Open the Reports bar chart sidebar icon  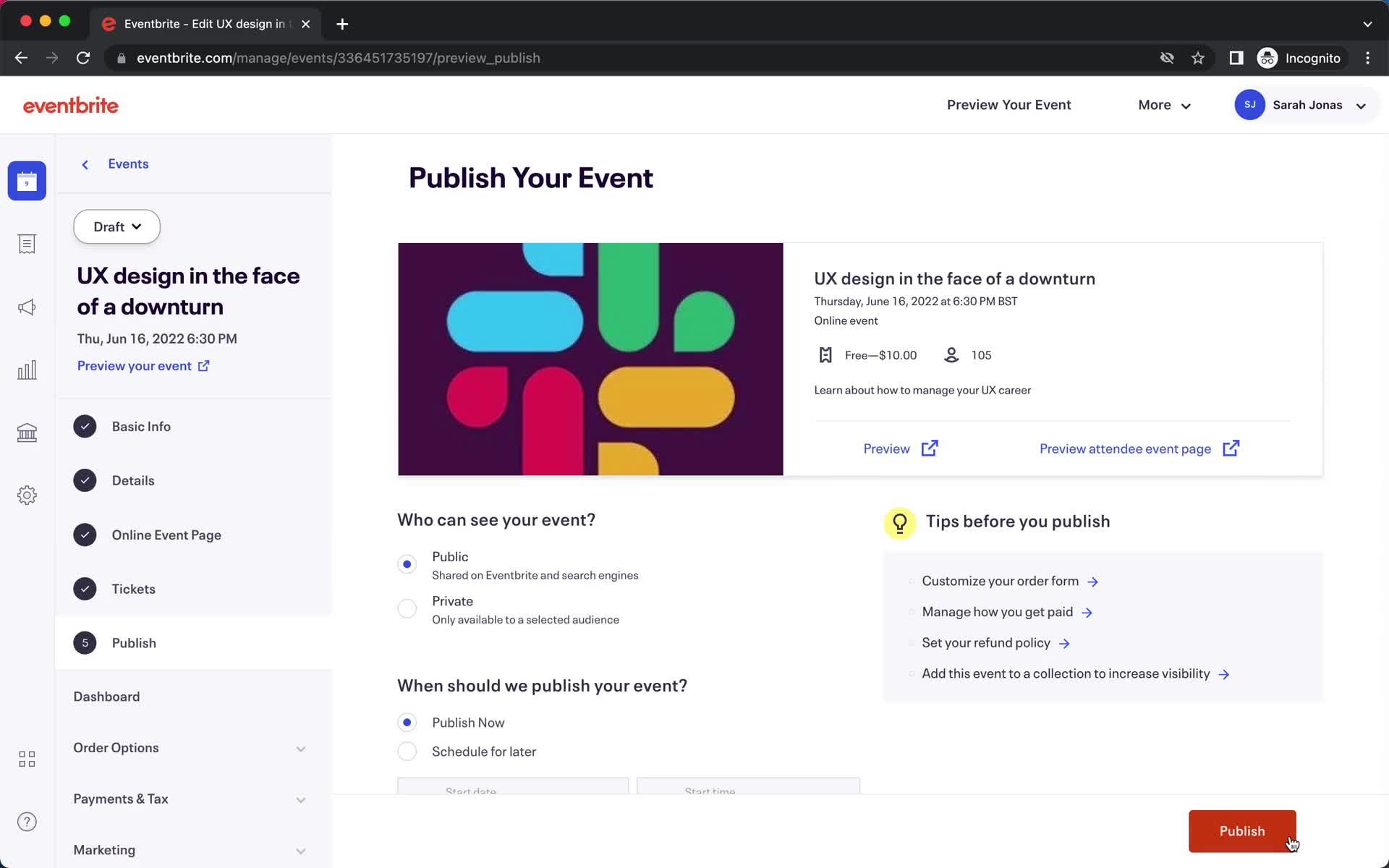27,370
